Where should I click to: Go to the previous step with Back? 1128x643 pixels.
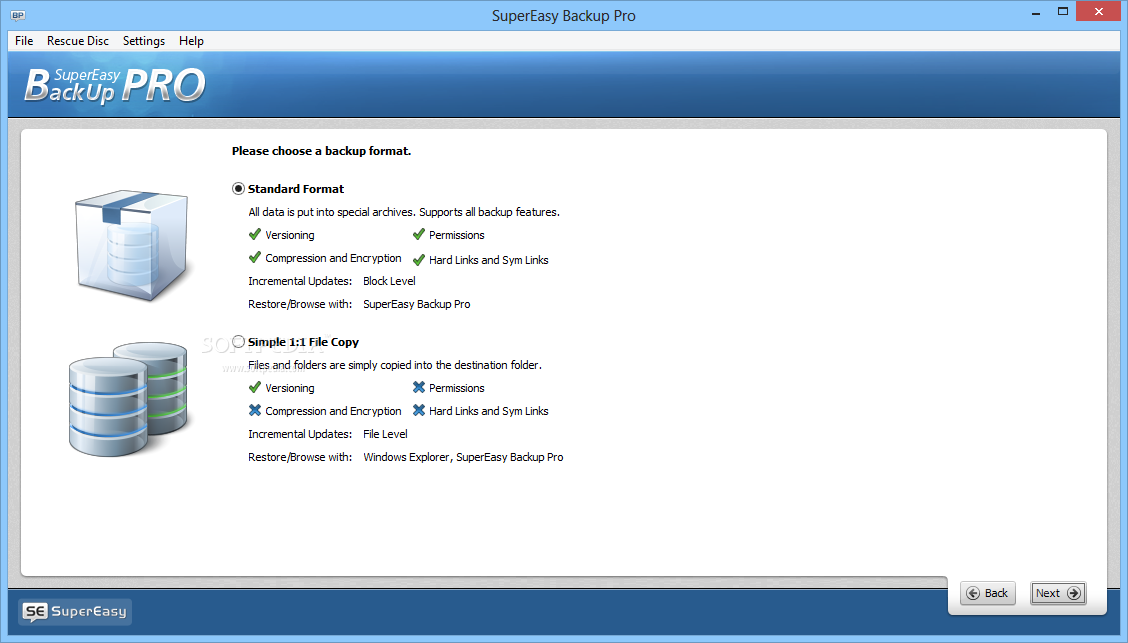988,593
